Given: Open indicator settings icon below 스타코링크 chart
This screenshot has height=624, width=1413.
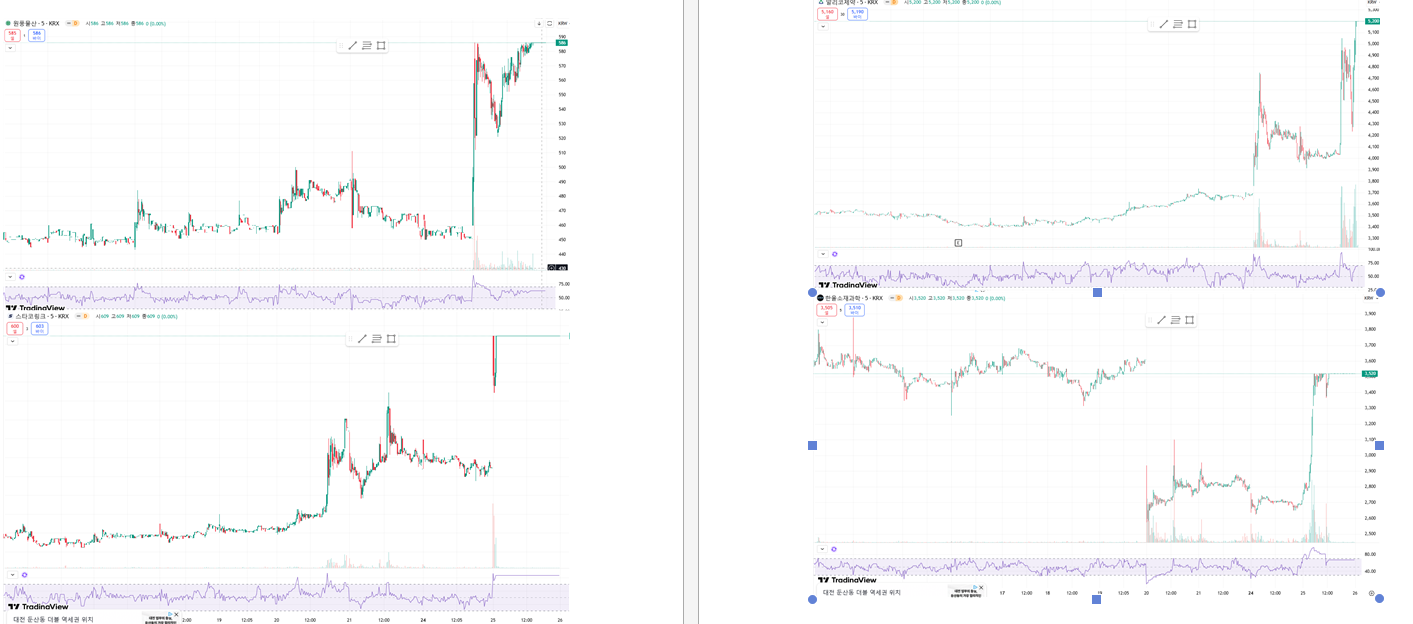Looking at the screenshot, I should (x=24, y=575).
